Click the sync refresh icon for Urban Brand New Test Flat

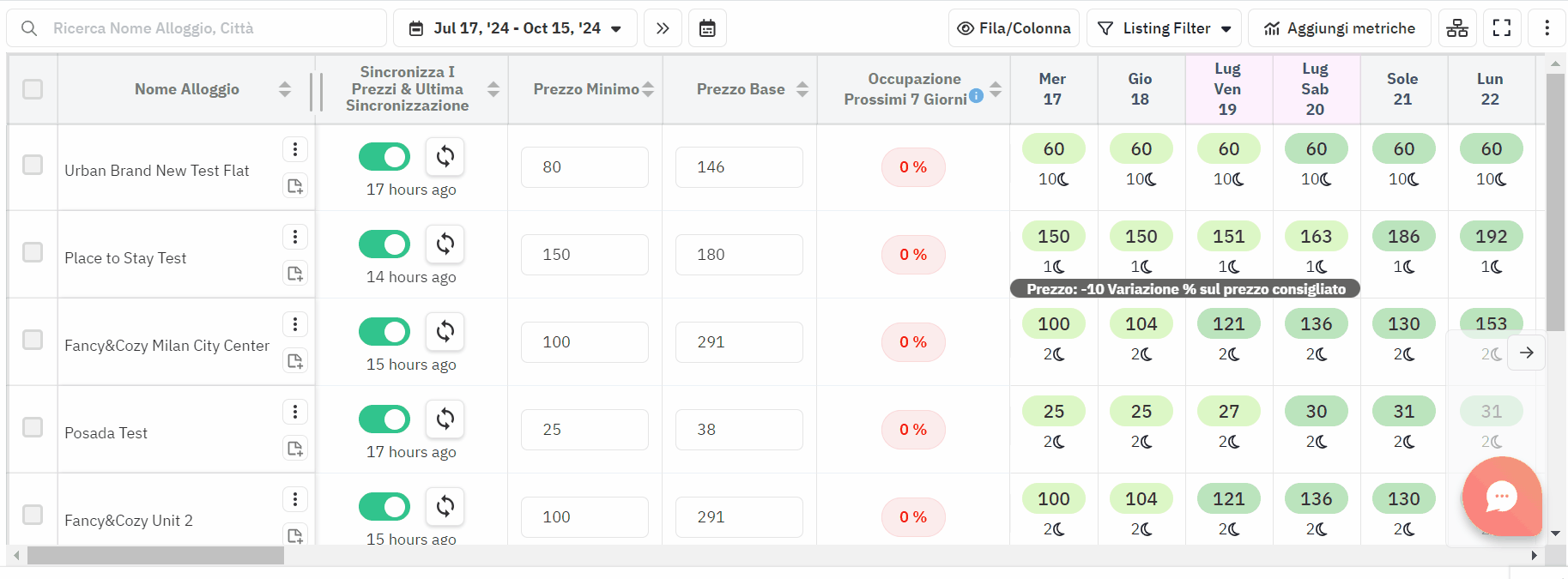445,156
